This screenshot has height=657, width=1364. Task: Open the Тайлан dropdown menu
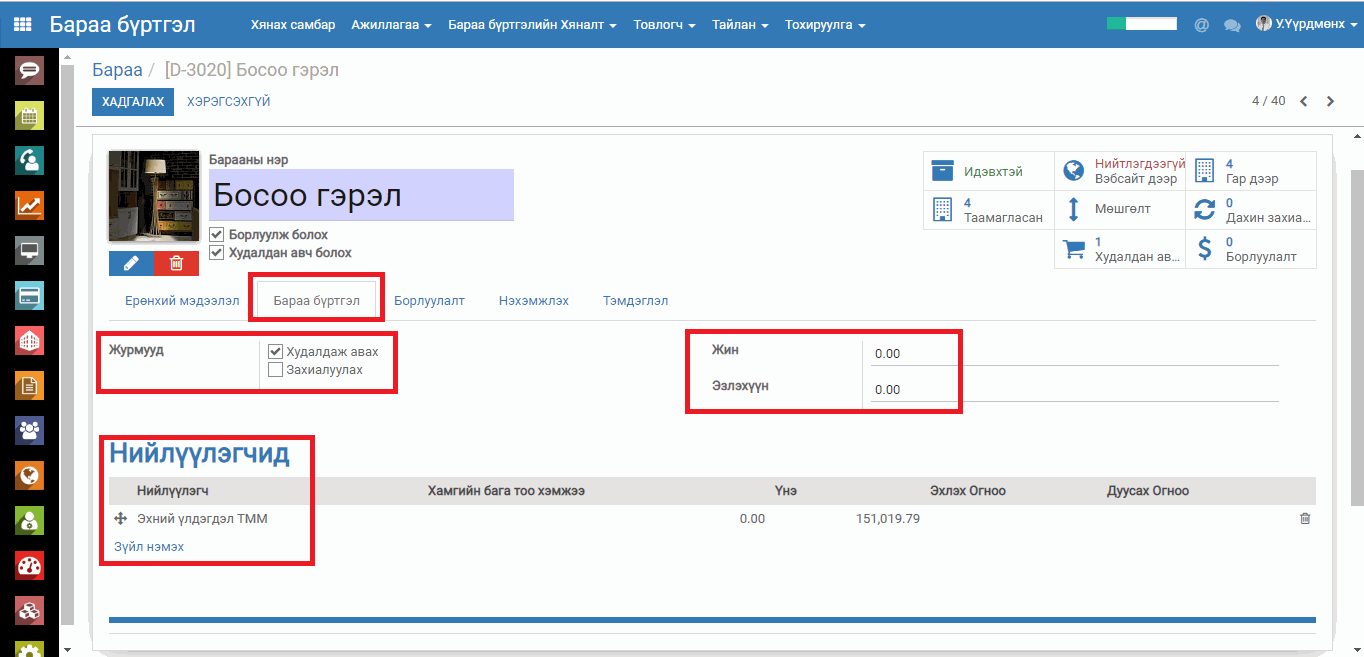coord(740,25)
